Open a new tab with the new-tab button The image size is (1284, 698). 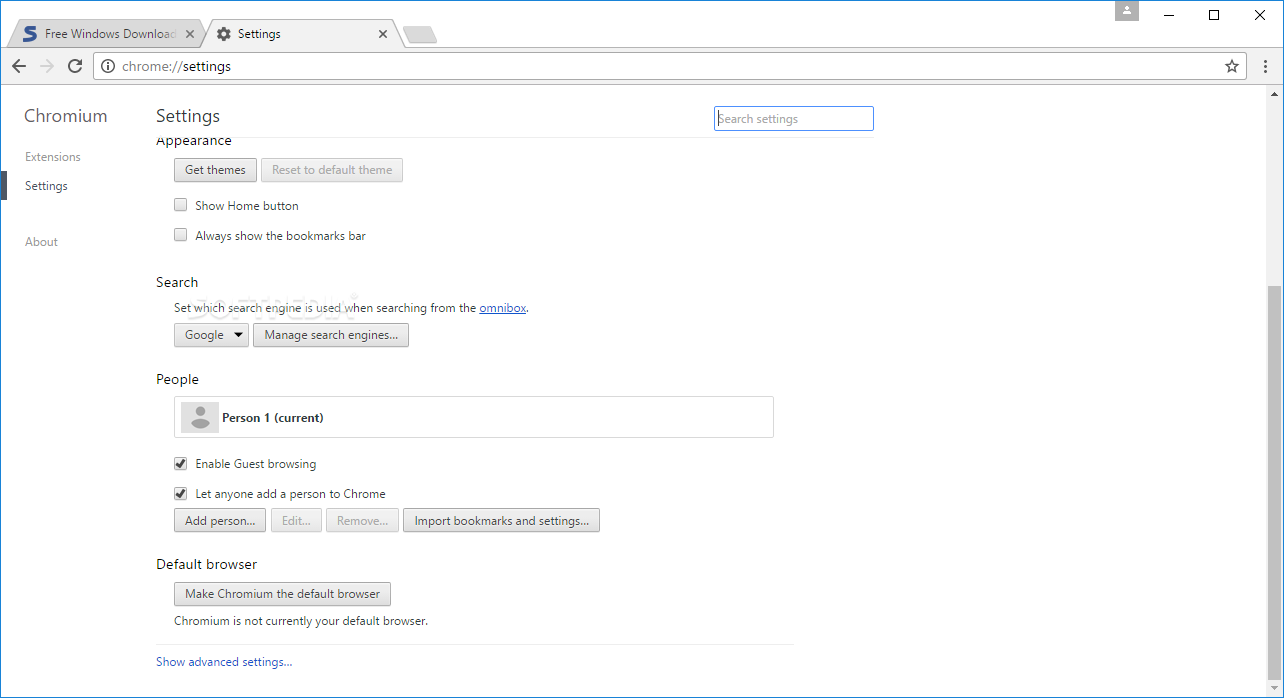tap(420, 35)
